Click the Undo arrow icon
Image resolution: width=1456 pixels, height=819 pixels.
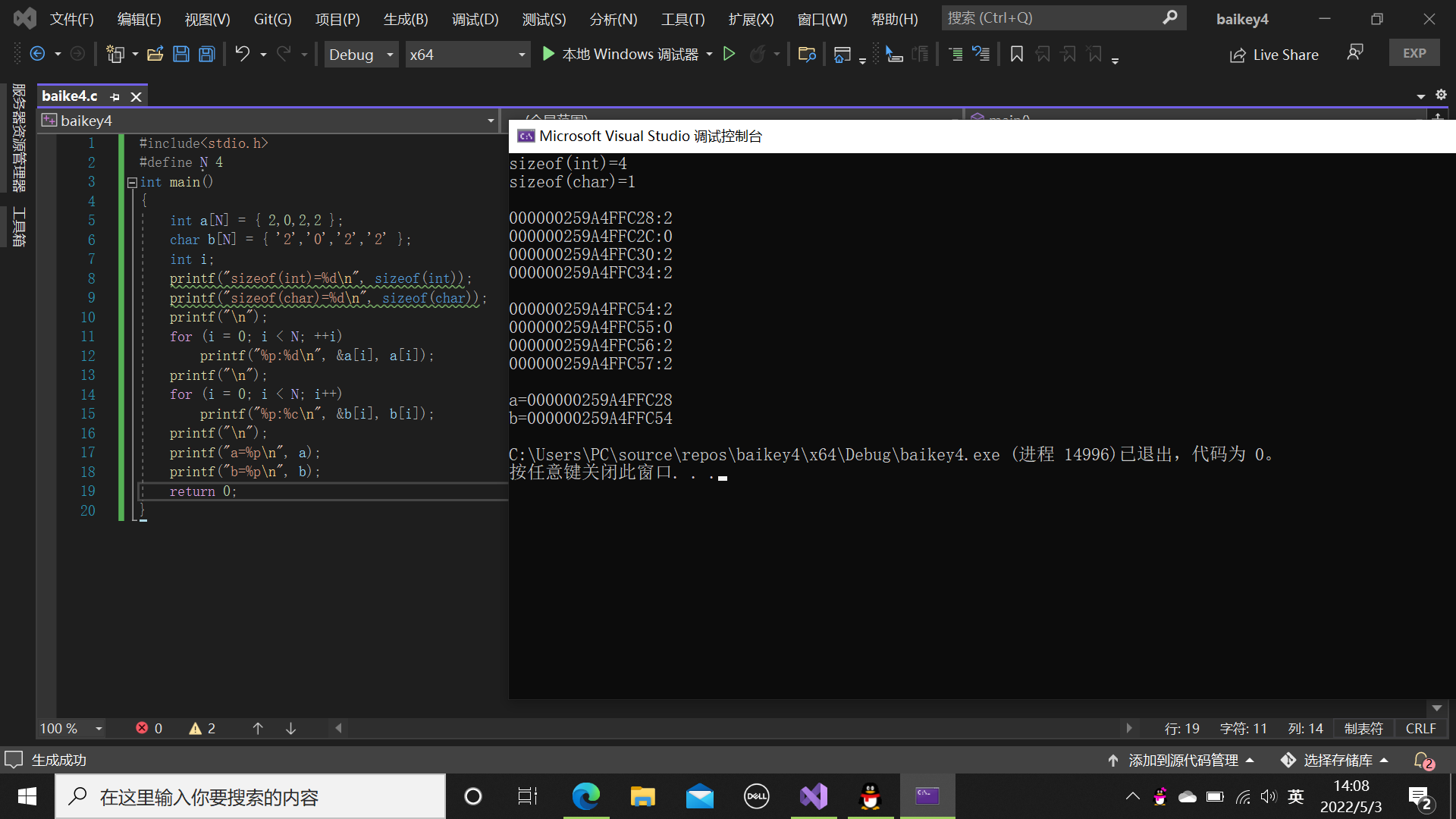coord(242,54)
